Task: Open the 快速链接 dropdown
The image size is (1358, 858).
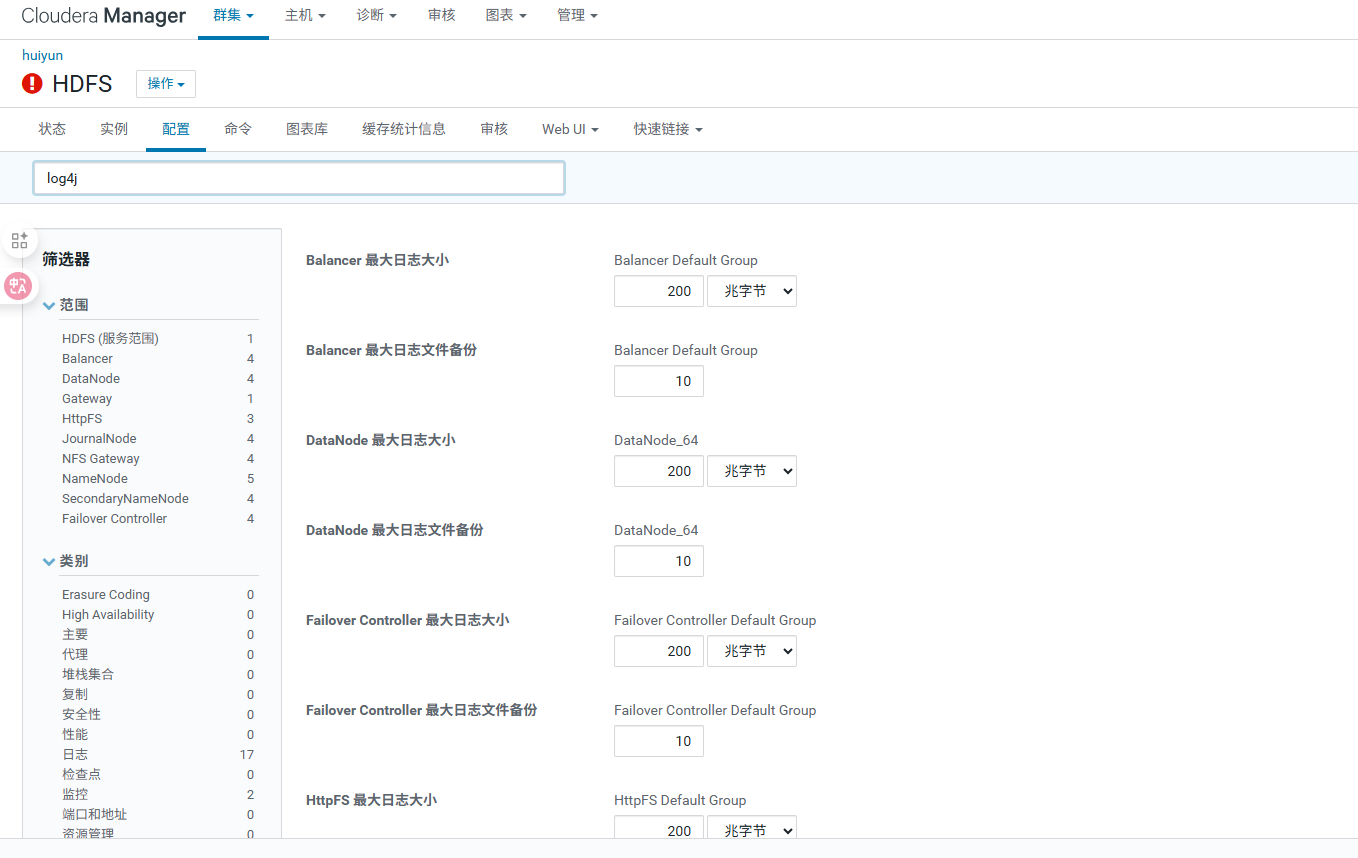Action: coord(667,129)
